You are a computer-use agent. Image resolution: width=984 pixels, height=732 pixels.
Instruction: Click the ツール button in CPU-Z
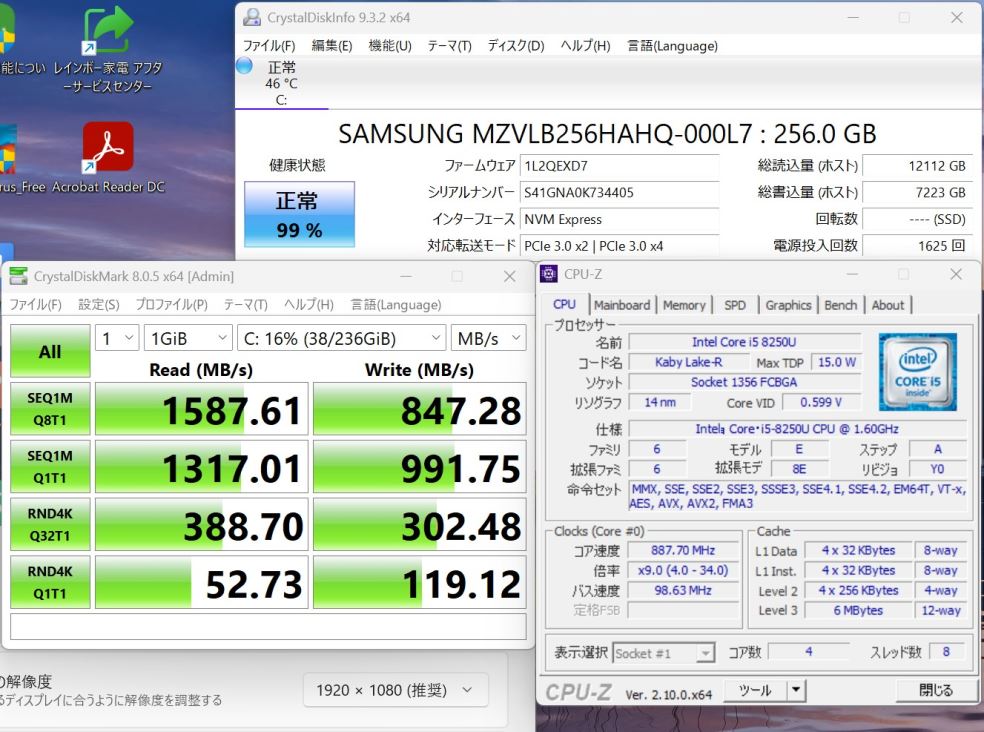pyautogui.click(x=755, y=690)
